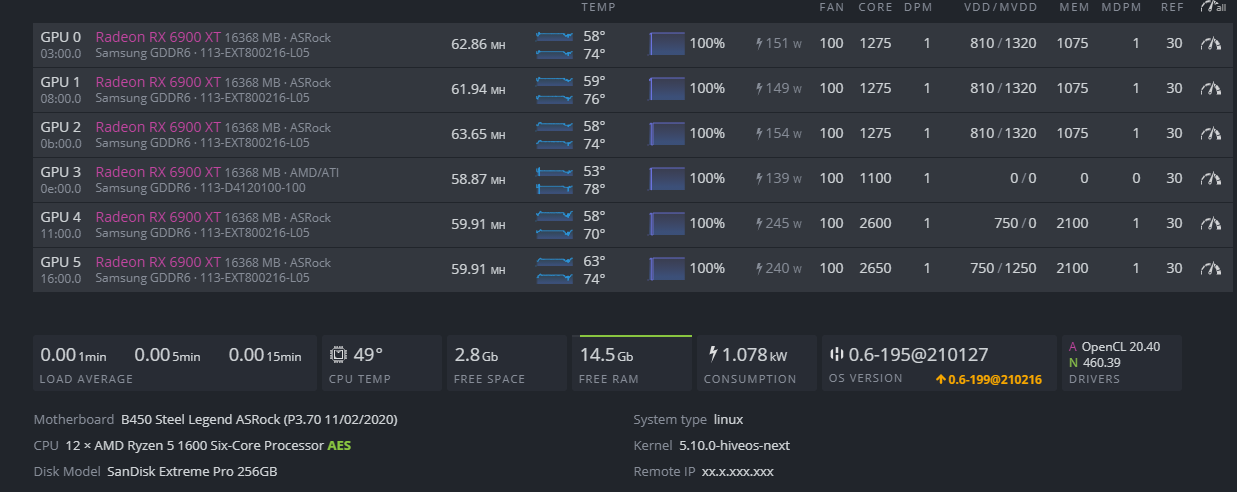Click GPU 5's overclock speedometer icon
Viewport: 1237px width, 492px height.
[1211, 269]
